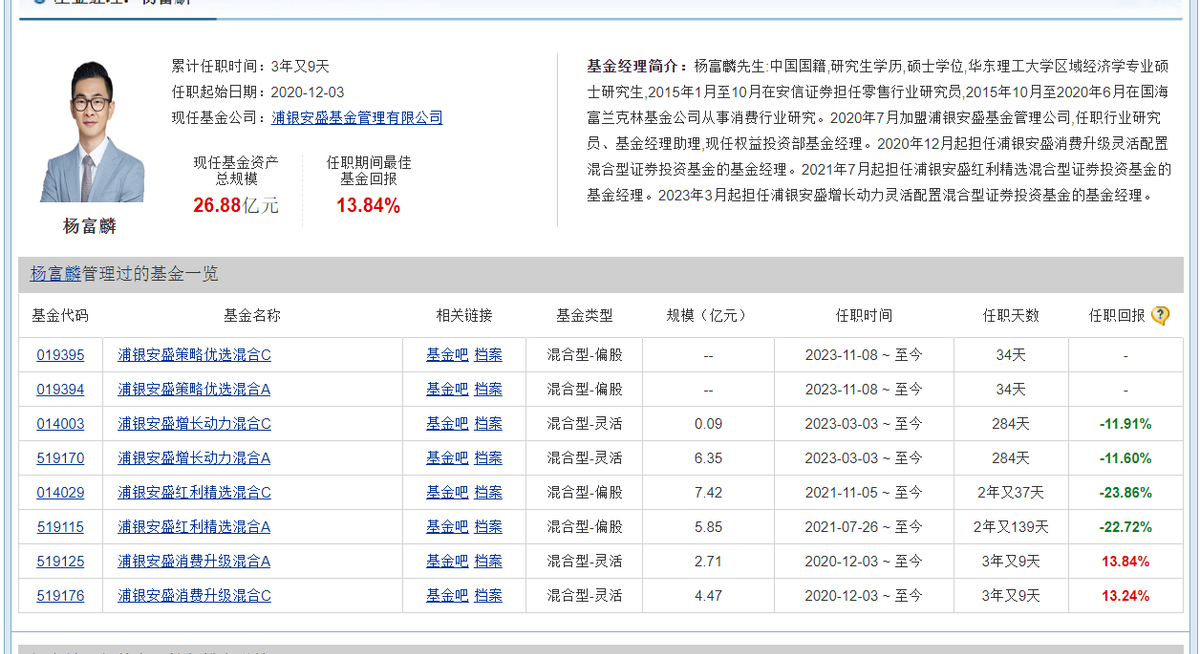Open fund 浦银安盛红利精选混合A

click(194, 527)
